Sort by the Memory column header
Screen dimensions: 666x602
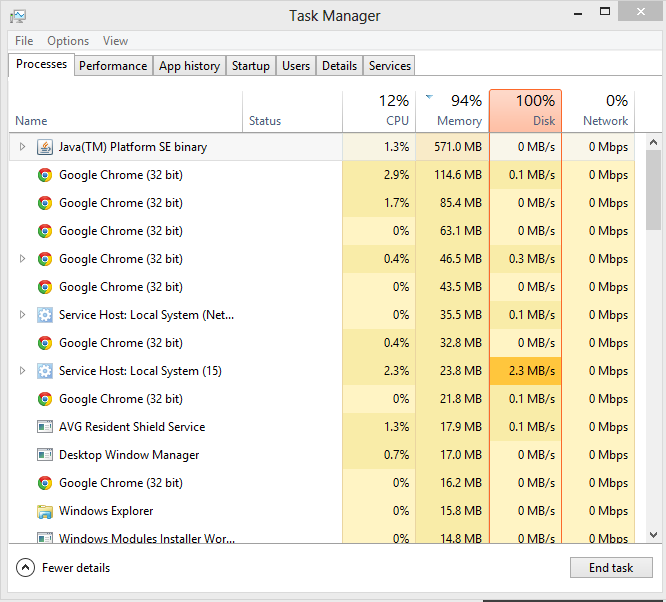coord(452,111)
